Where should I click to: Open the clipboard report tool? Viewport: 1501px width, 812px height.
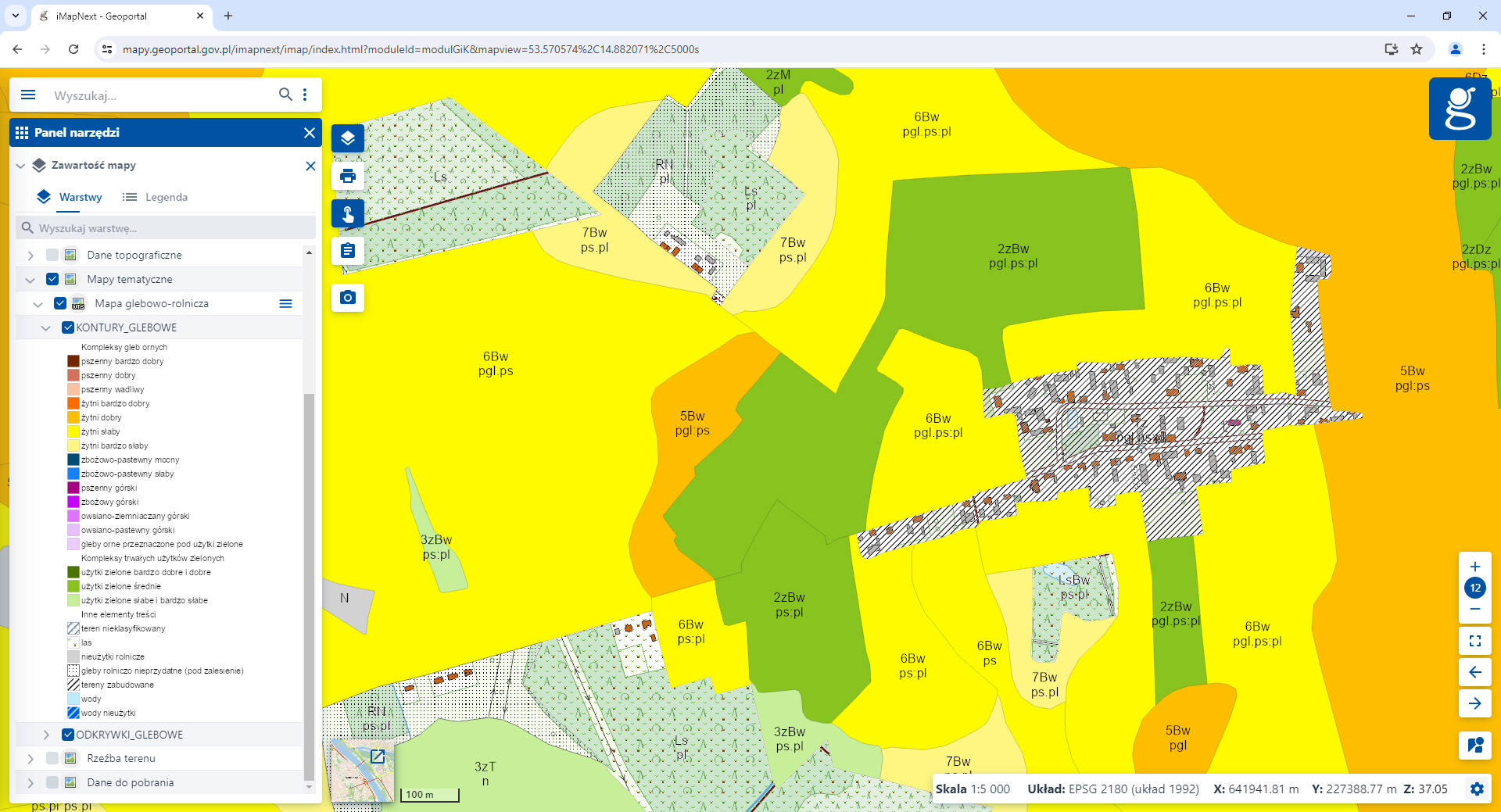[x=348, y=251]
